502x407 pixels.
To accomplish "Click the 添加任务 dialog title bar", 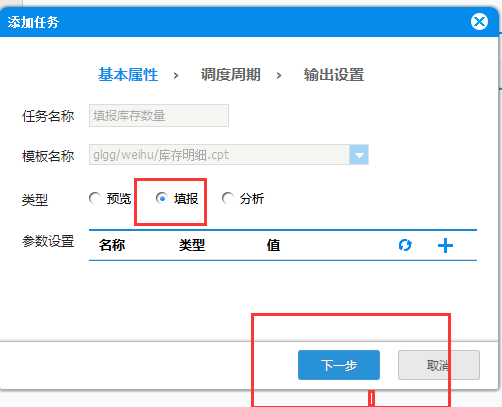I will 233,22.
